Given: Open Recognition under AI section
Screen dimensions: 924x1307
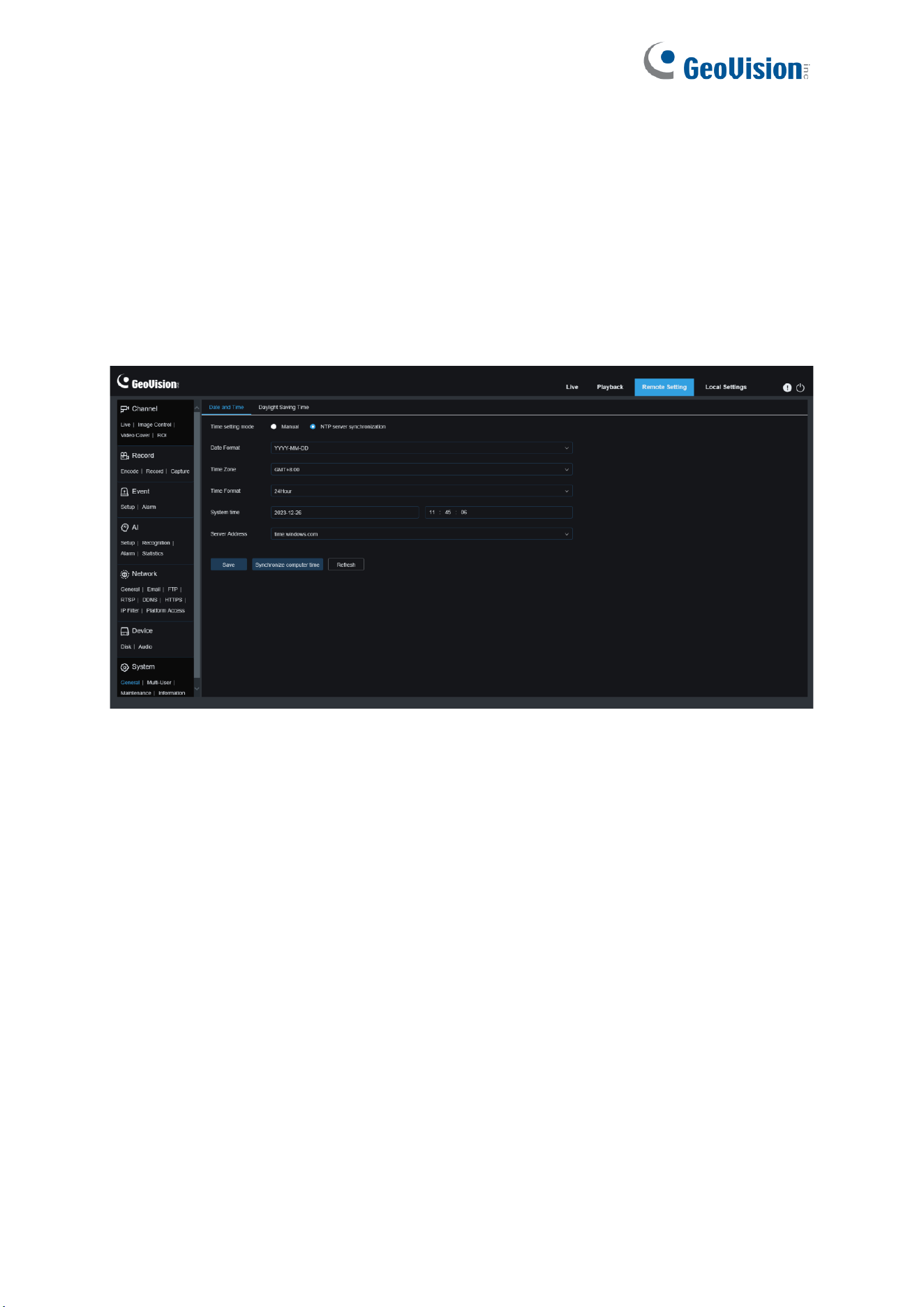Looking at the screenshot, I should pos(156,542).
